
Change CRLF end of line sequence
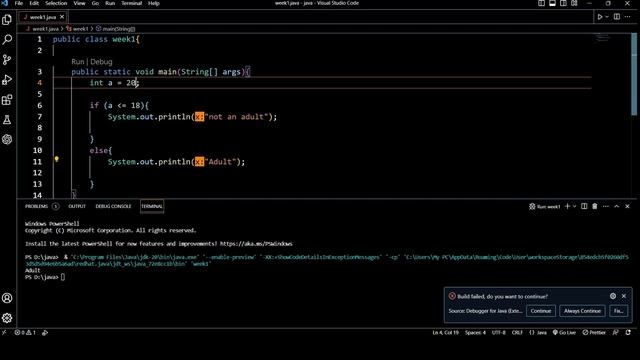(x=517, y=333)
